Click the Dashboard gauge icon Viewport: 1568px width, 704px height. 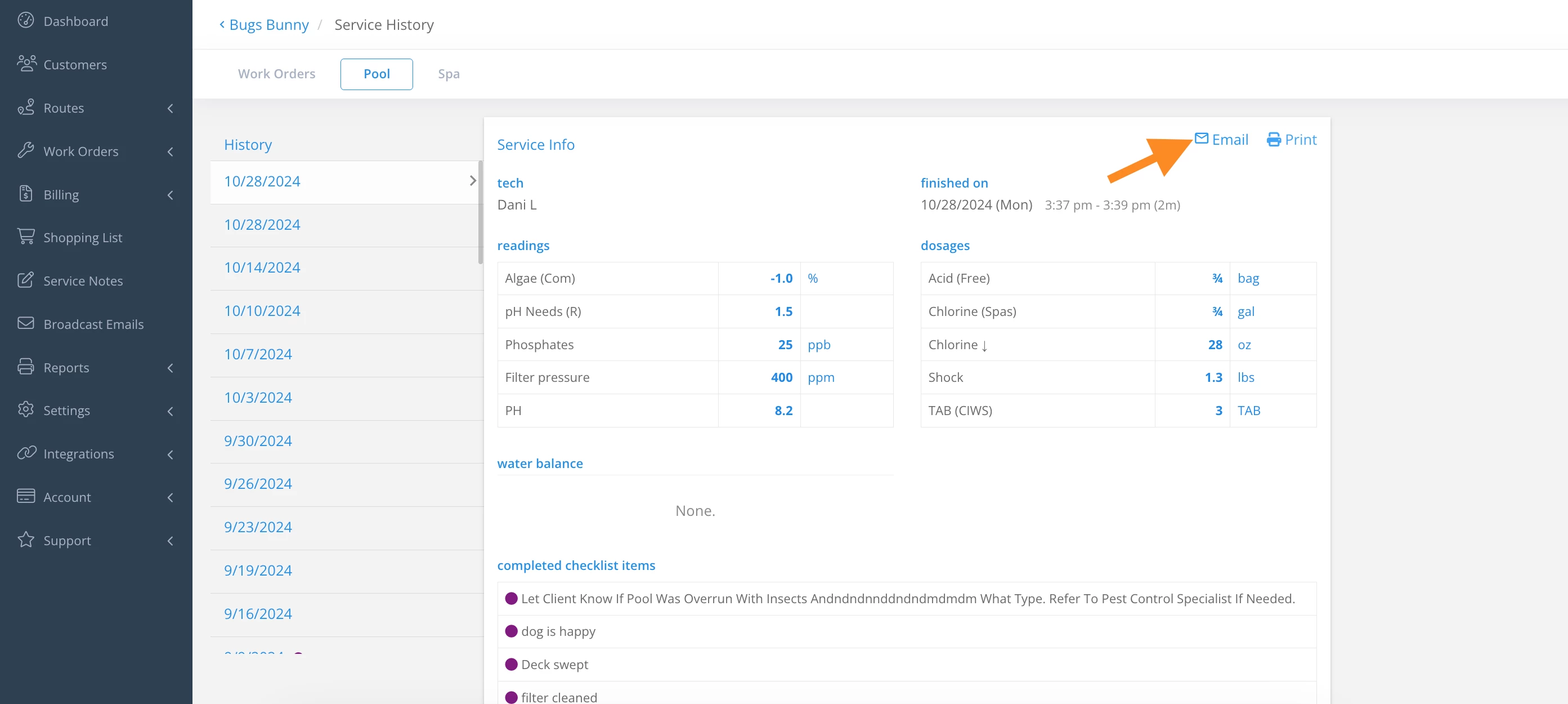pos(25,20)
